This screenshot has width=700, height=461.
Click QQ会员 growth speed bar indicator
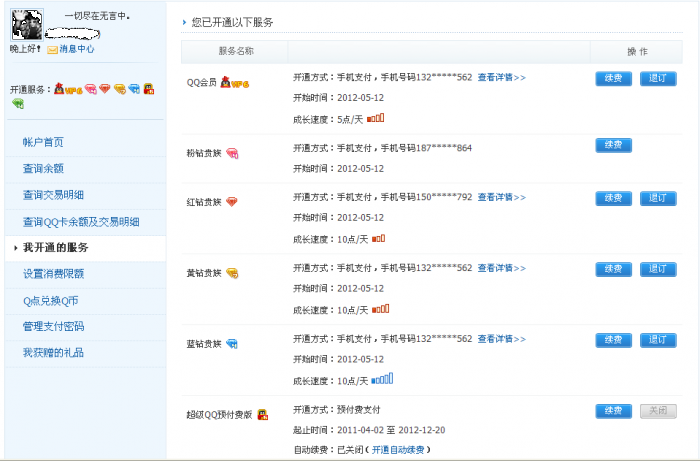pyautogui.click(x=375, y=118)
